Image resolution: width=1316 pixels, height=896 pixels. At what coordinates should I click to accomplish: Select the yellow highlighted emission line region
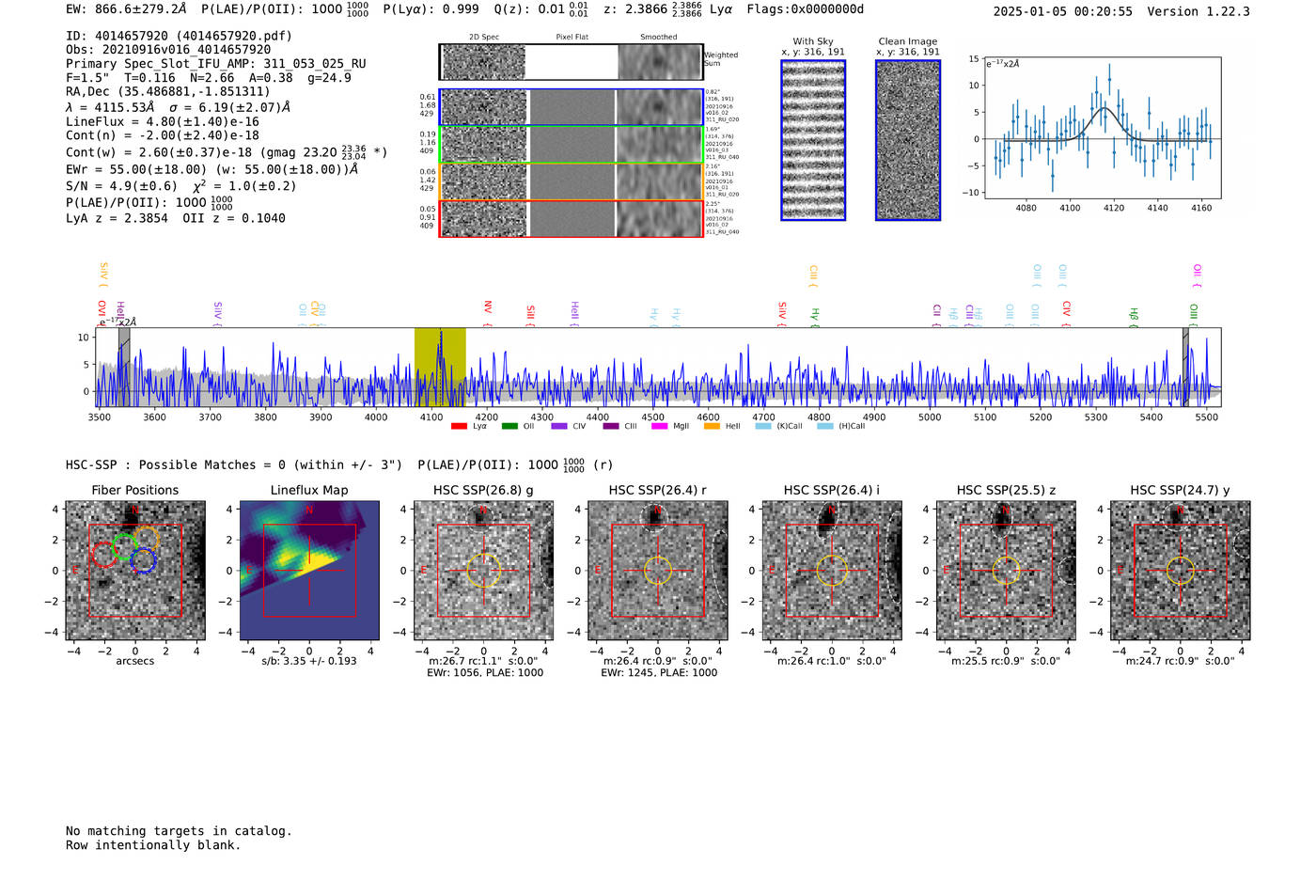click(x=440, y=367)
